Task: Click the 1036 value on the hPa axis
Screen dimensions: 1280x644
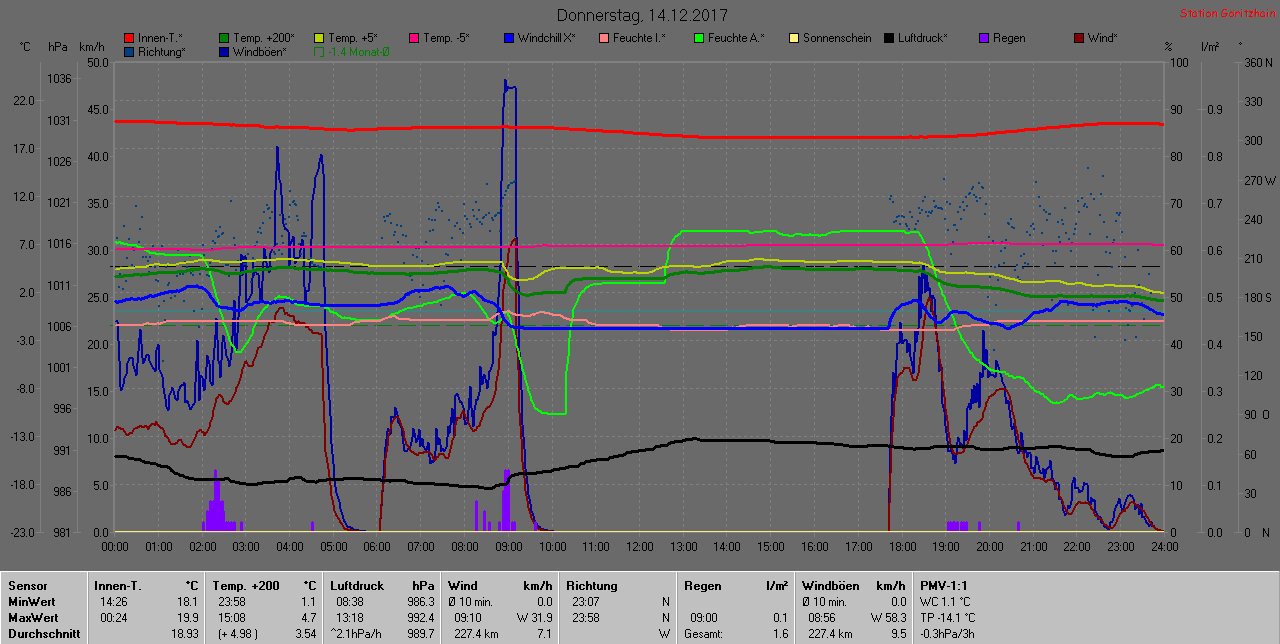Action: pyautogui.click(x=59, y=78)
